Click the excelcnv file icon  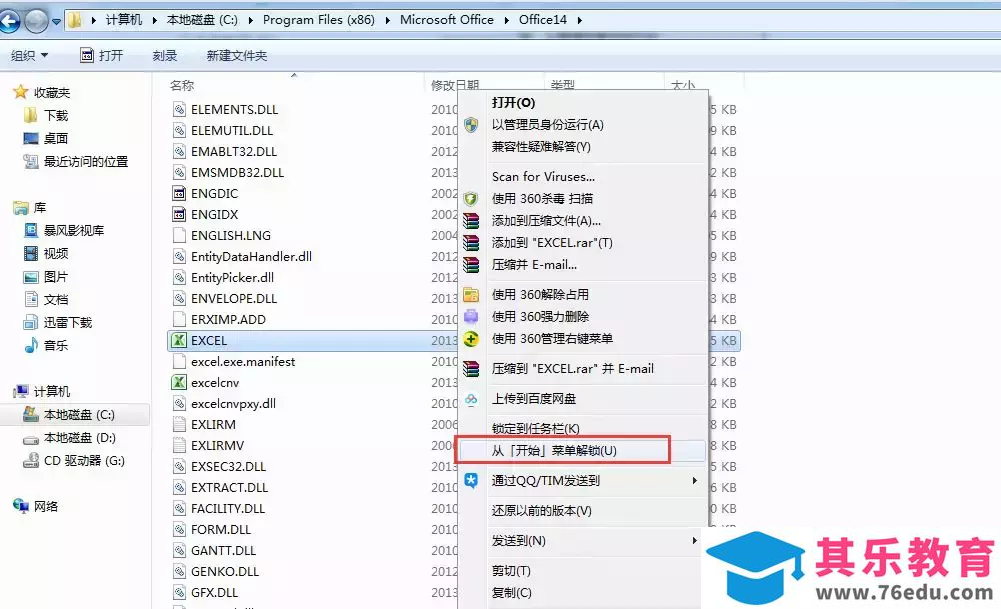pos(179,382)
